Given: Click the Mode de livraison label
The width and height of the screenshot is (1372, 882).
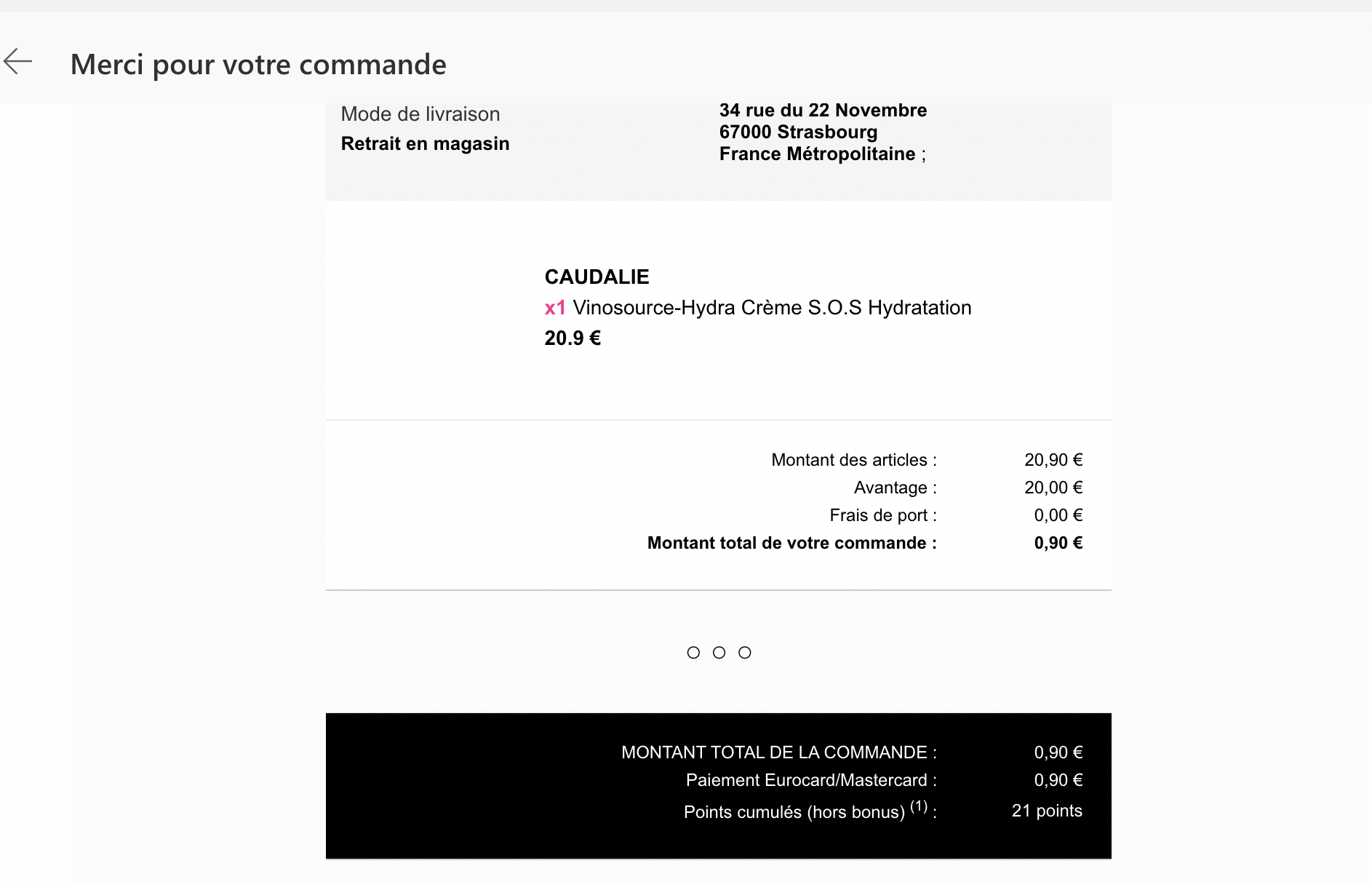Looking at the screenshot, I should [x=420, y=114].
